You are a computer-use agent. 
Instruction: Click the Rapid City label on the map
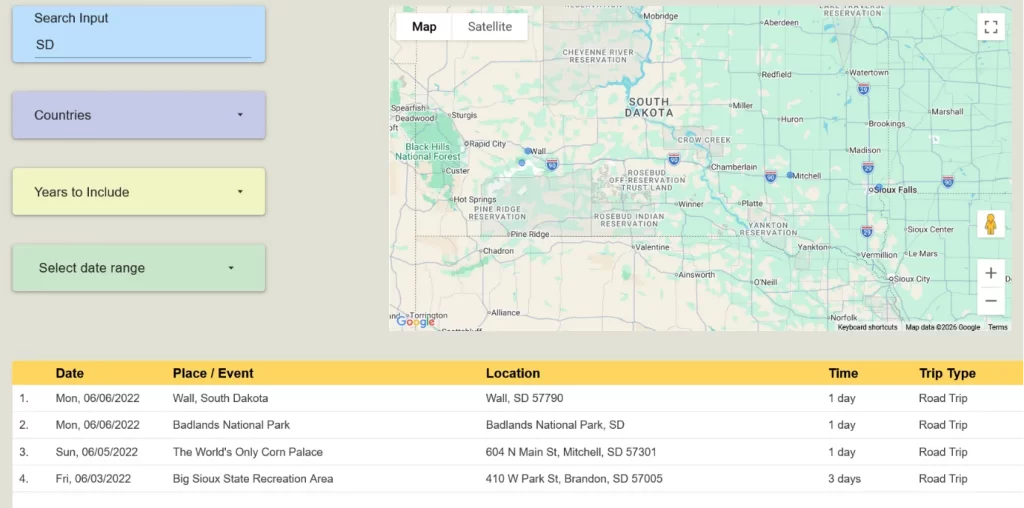[x=487, y=144]
